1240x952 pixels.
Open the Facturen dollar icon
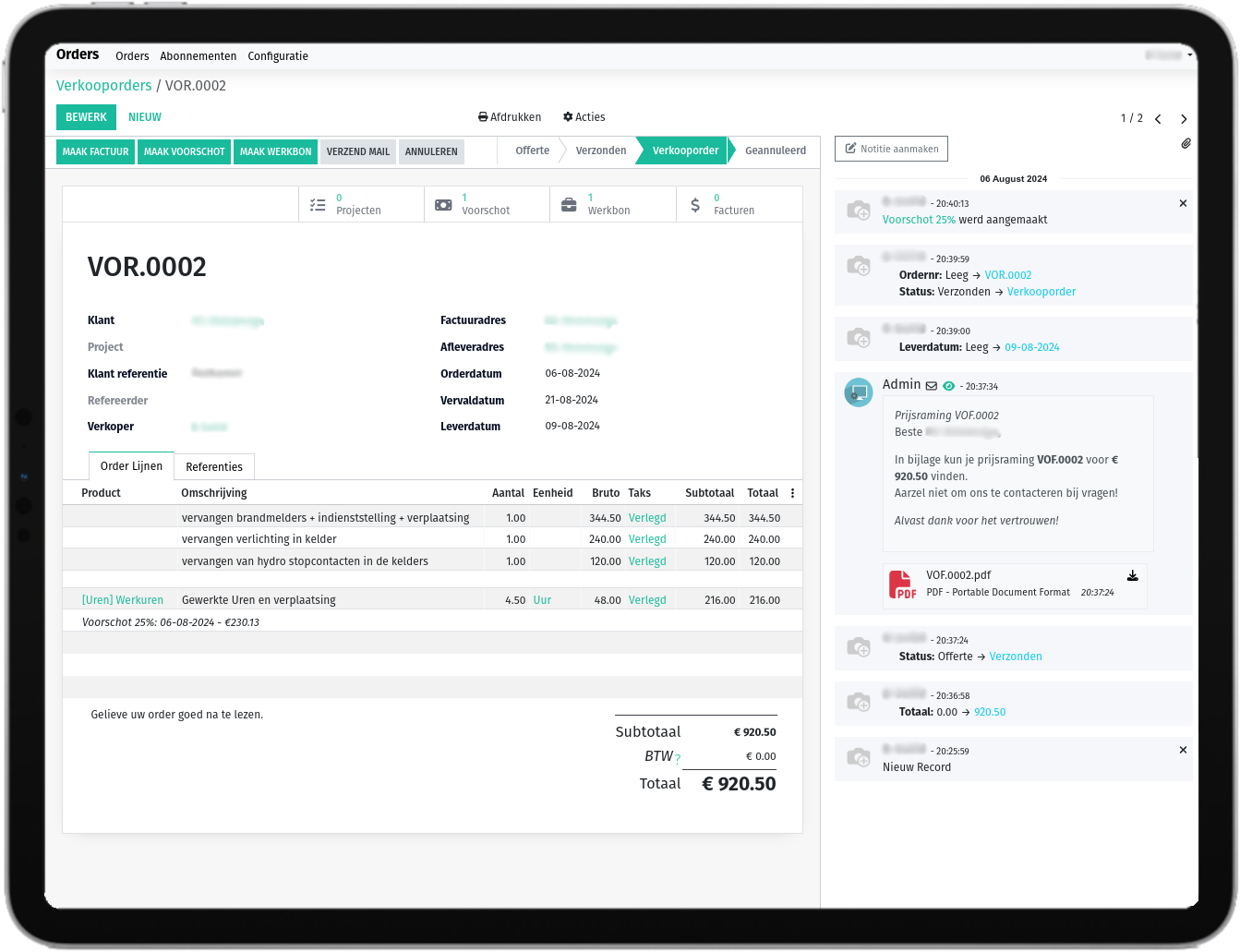click(695, 203)
